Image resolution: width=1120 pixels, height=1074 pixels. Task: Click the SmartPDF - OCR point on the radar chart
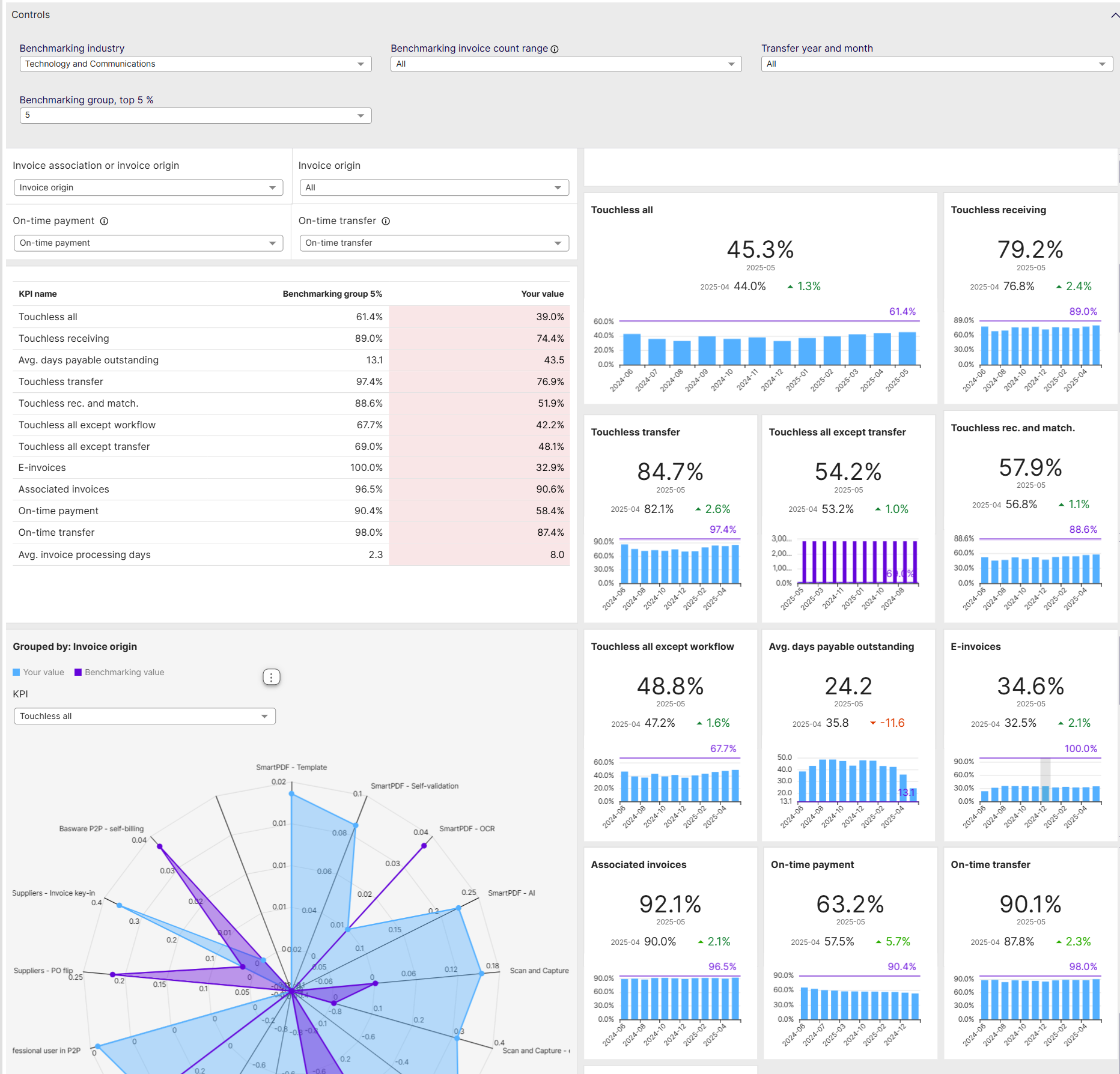[424, 846]
